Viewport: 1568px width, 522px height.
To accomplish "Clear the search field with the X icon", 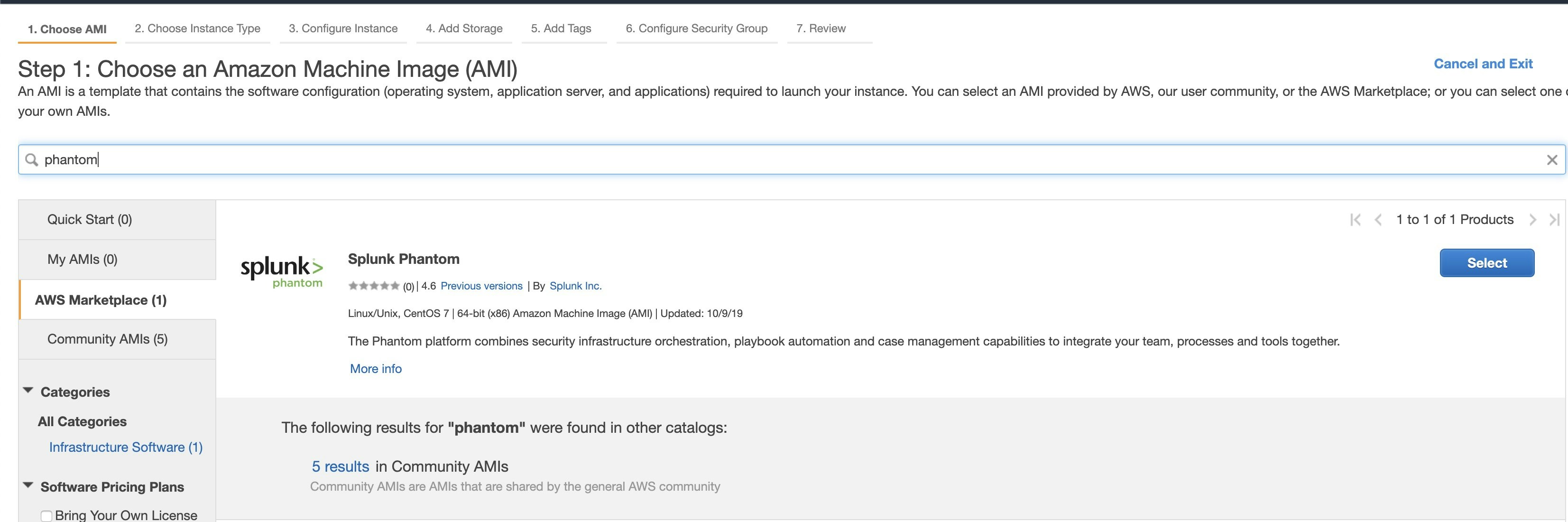I will pos(1551,159).
